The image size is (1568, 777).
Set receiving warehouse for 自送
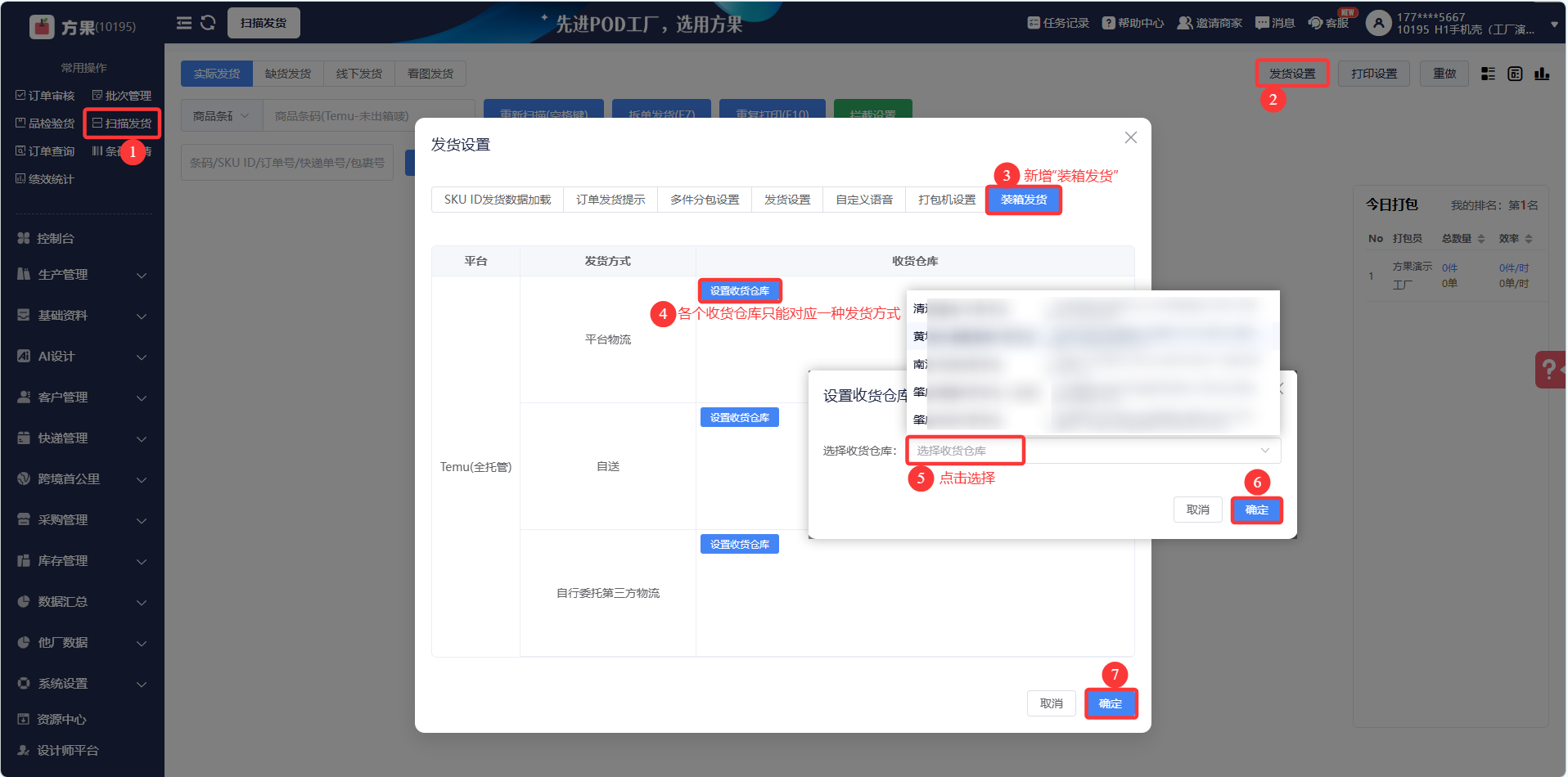point(740,417)
